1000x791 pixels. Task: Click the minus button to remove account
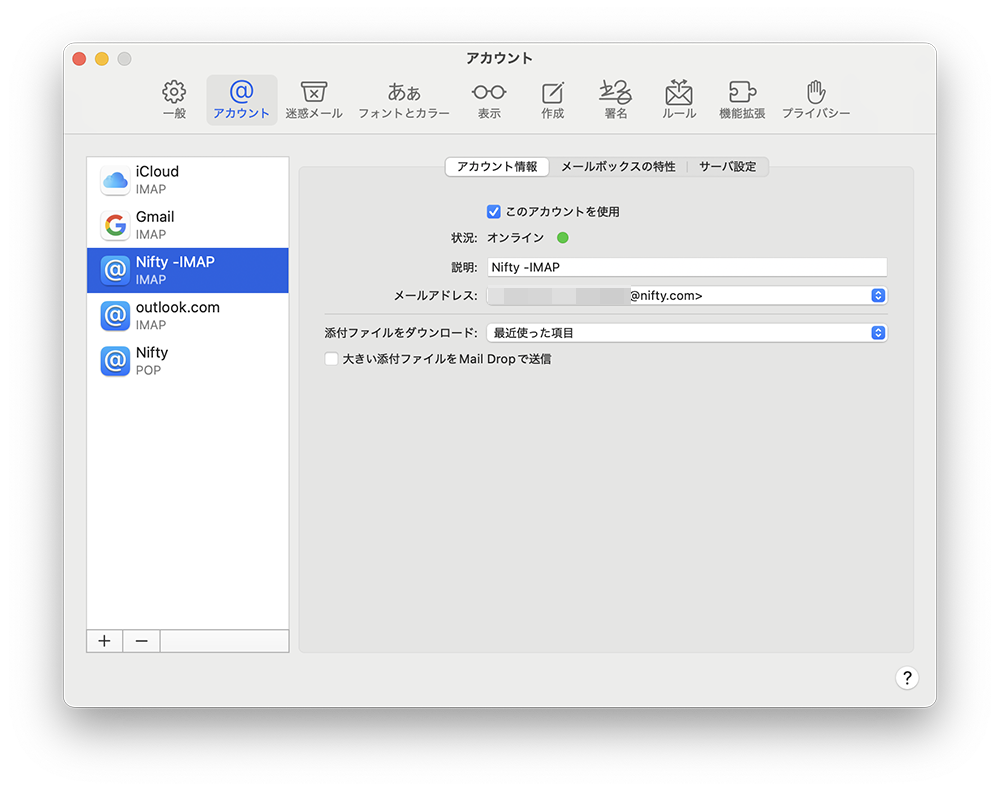[x=141, y=641]
